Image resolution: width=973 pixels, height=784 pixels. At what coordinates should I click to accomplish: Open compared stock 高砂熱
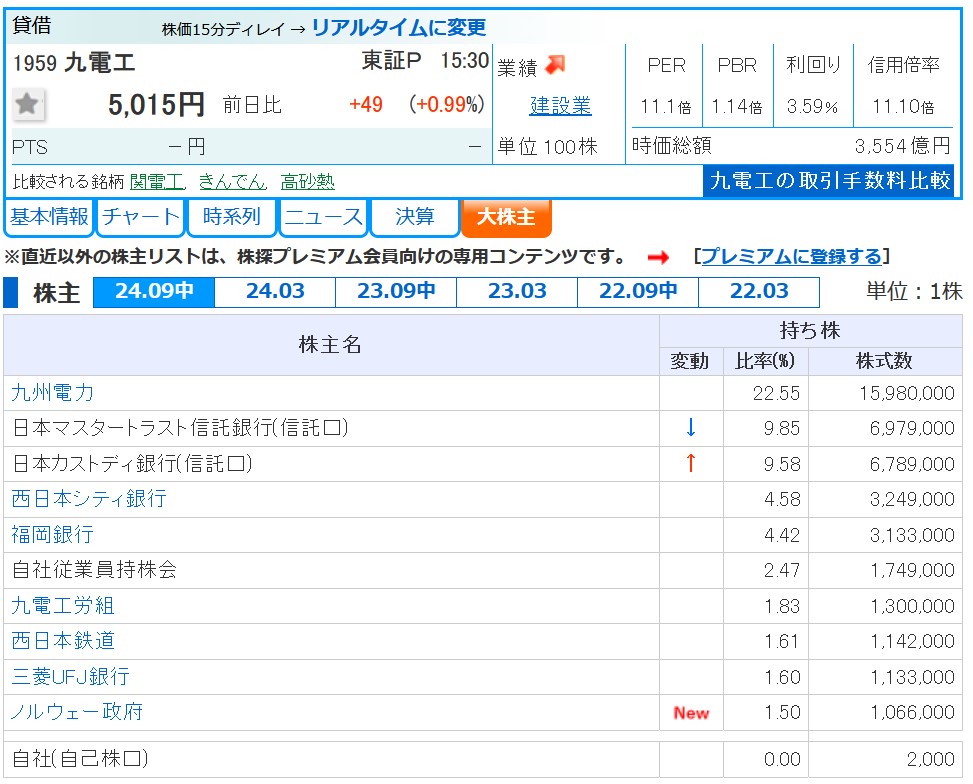pyautogui.click(x=307, y=181)
